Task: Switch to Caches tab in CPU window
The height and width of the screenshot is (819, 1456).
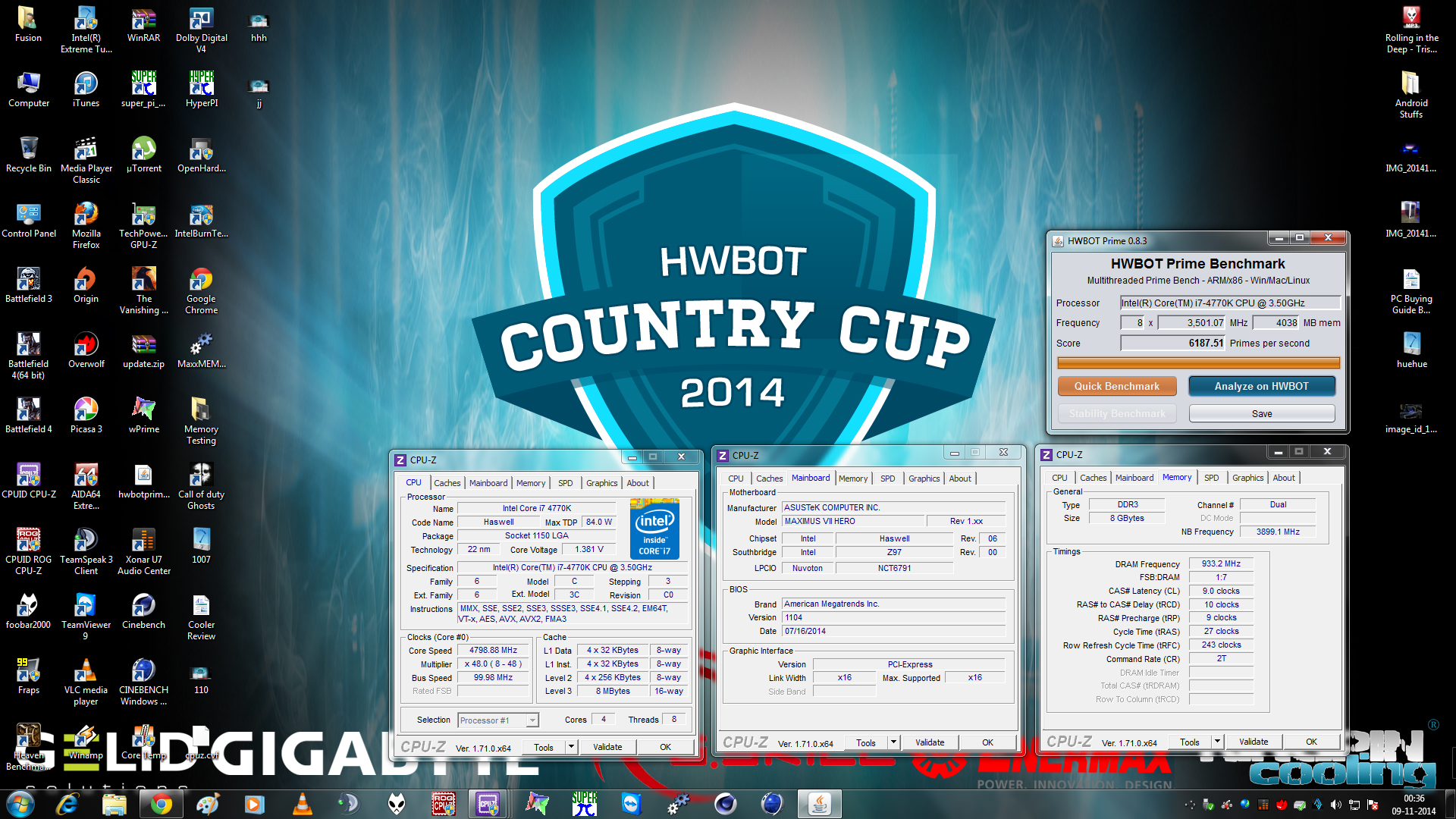Action: pyautogui.click(x=447, y=483)
